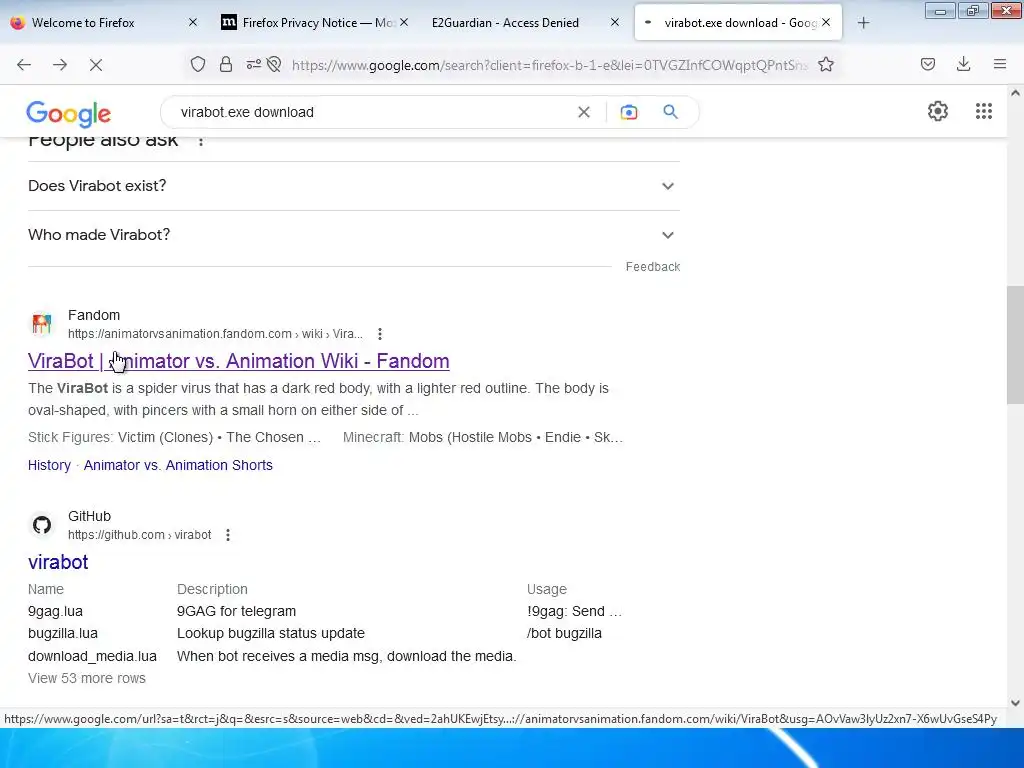Open the GitHub virabot result
Image resolution: width=1024 pixels, height=768 pixels.
click(58, 562)
